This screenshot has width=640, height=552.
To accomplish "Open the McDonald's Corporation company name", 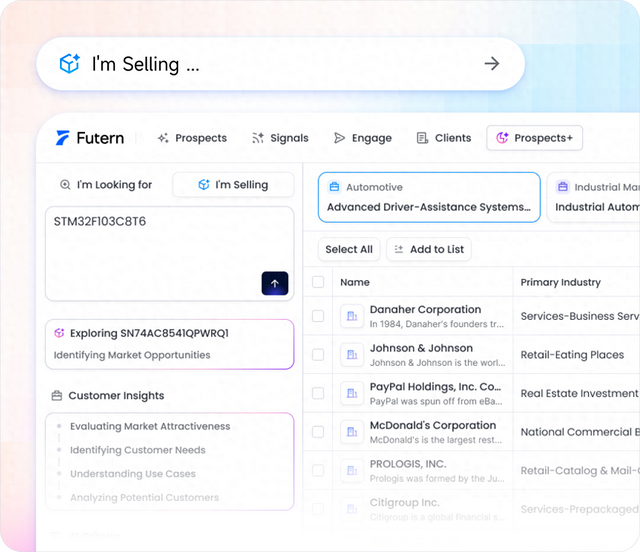I will [433, 425].
